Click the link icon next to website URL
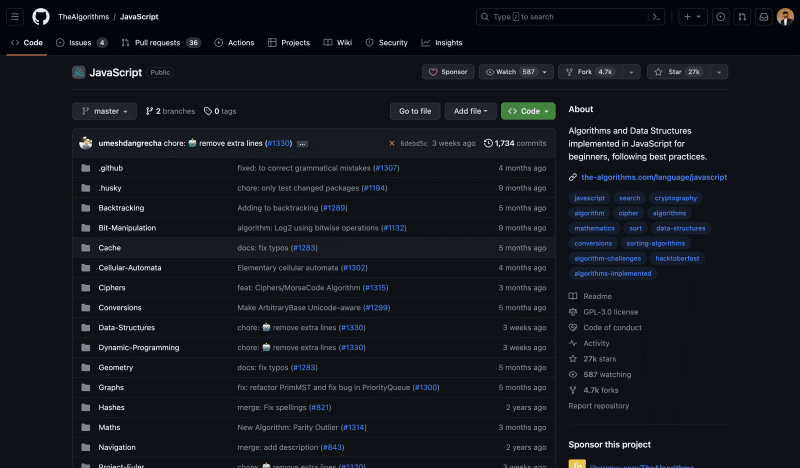800x468 pixels. coord(573,177)
